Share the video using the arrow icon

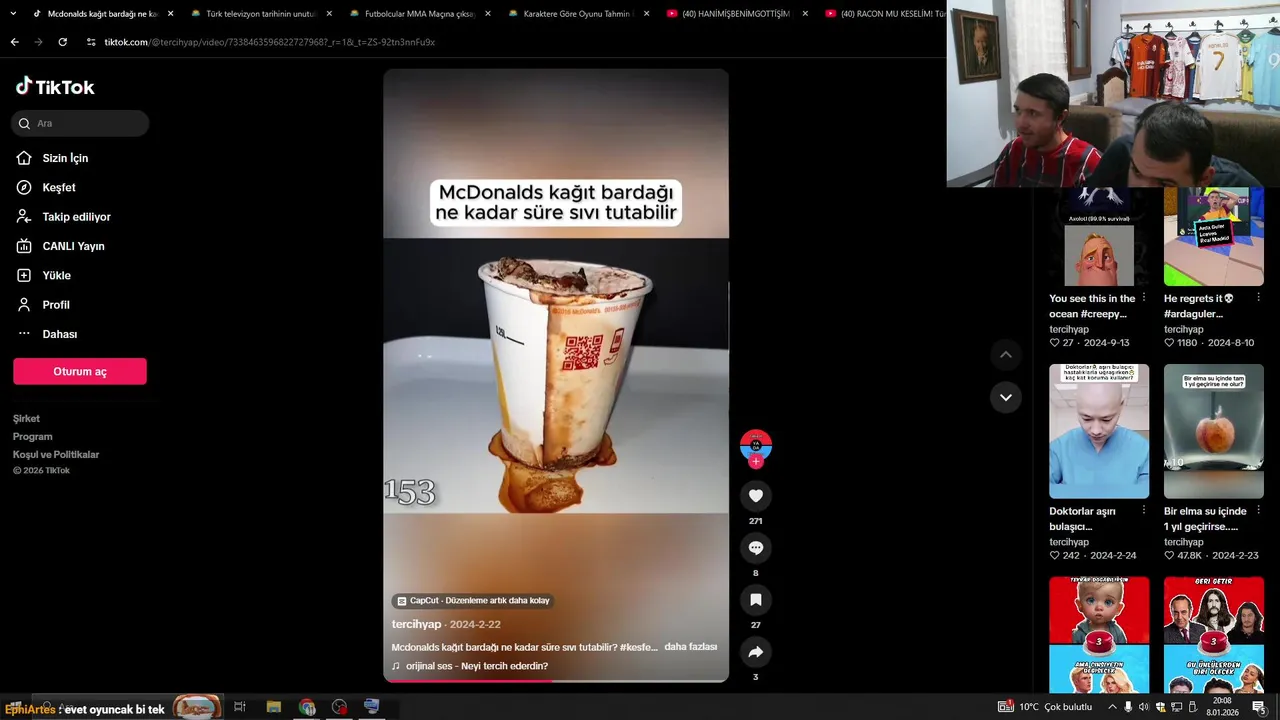tap(755, 651)
